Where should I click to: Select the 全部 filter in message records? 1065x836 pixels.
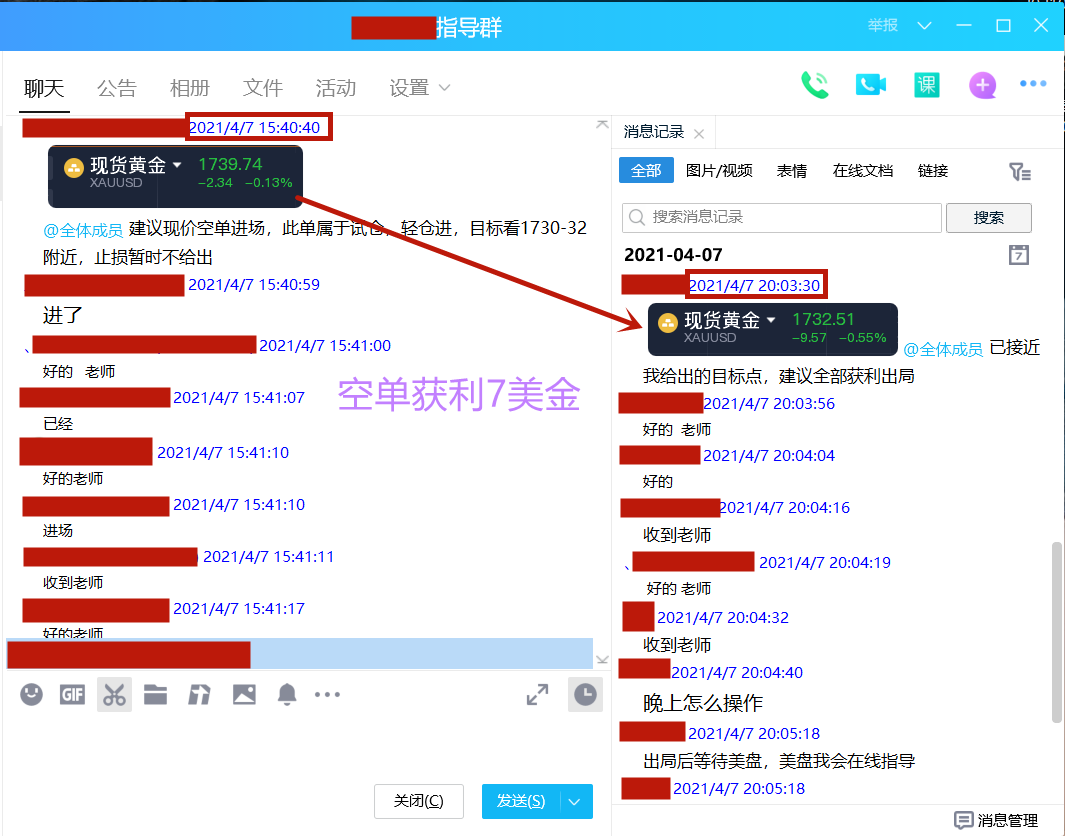click(x=646, y=170)
